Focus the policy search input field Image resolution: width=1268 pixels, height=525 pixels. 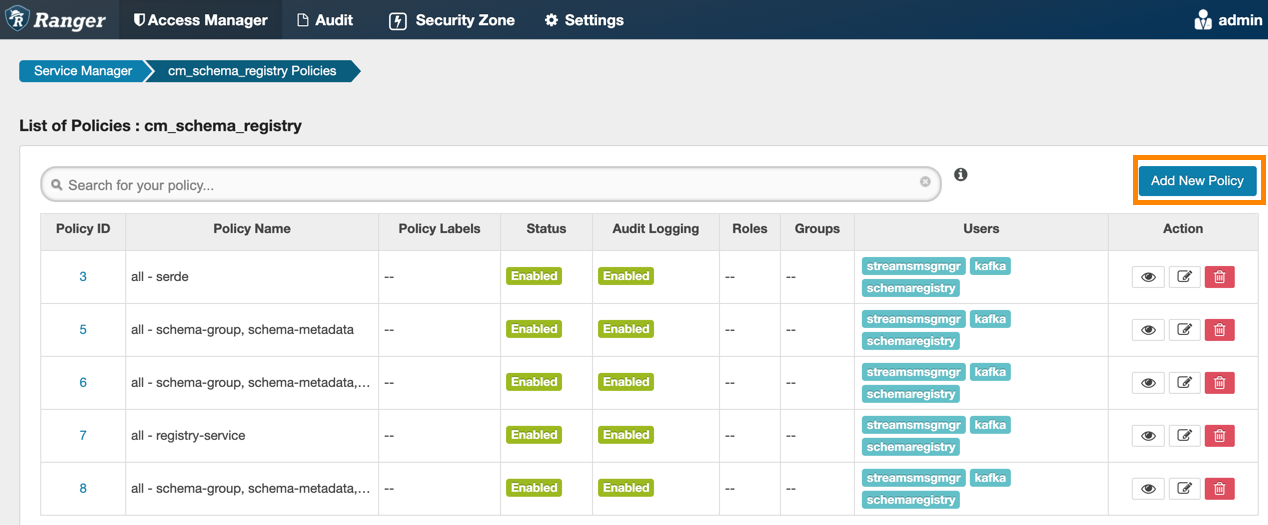[x=490, y=185]
